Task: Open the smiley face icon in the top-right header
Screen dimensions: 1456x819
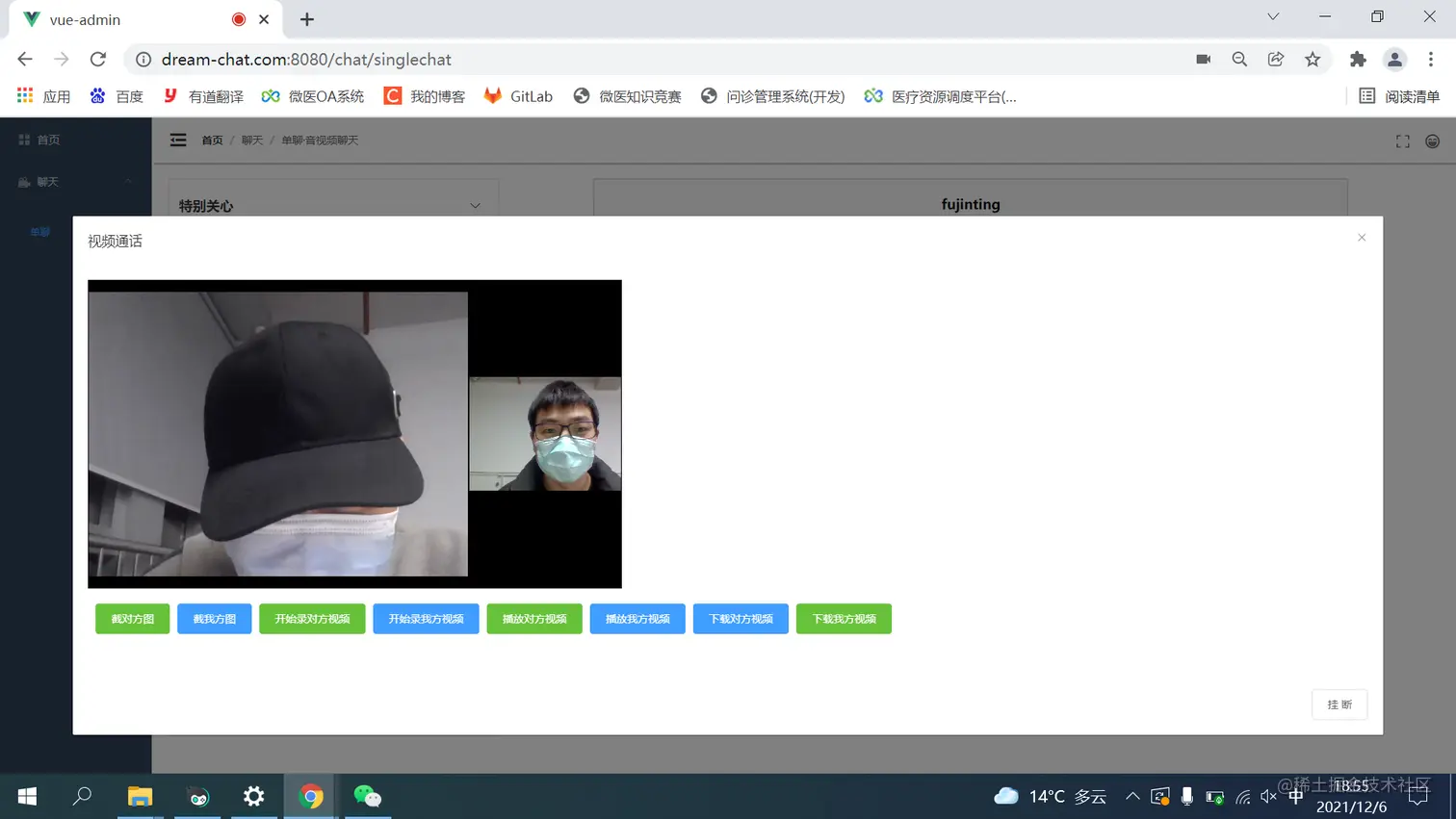Action: pos(1432,141)
